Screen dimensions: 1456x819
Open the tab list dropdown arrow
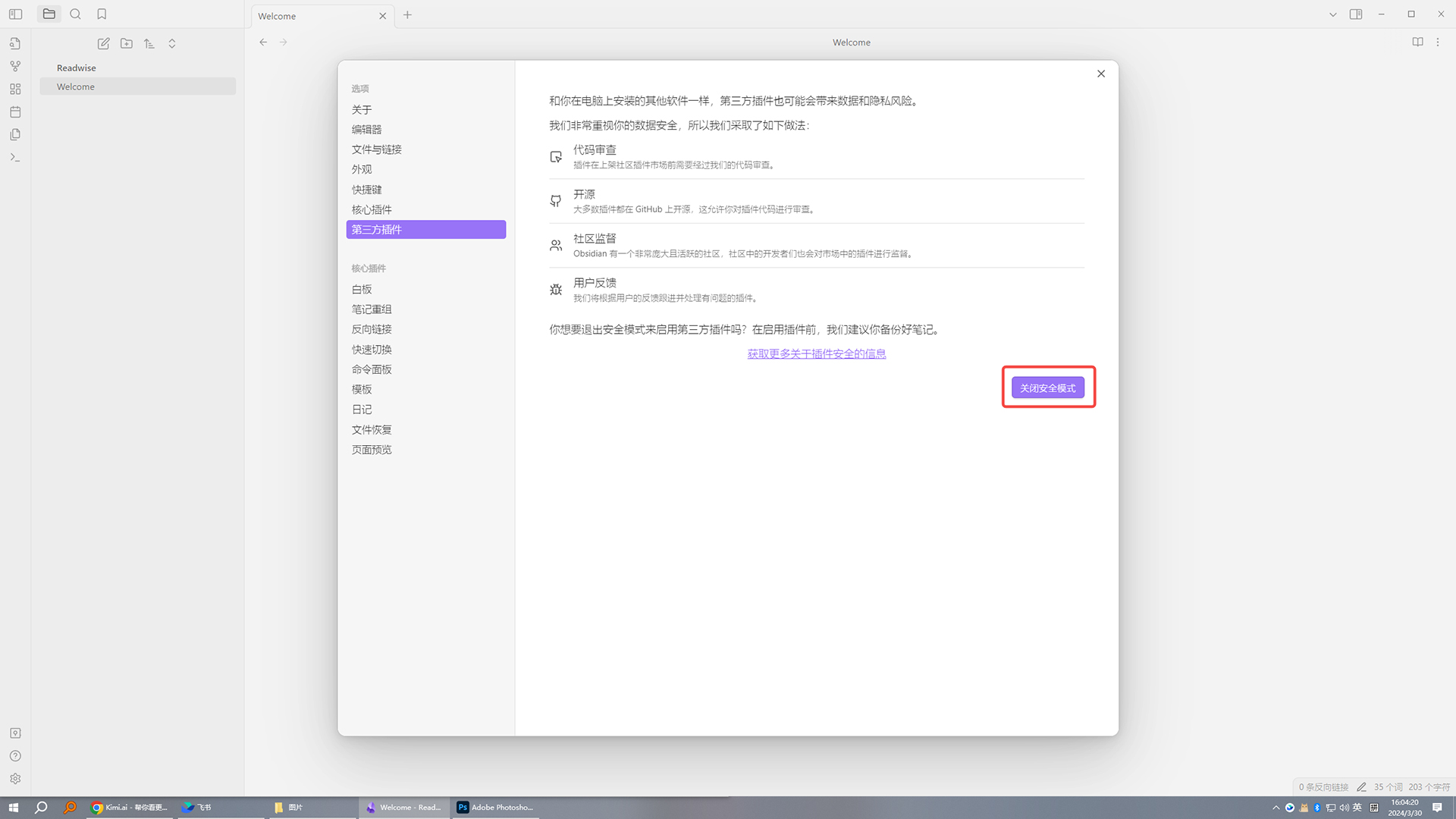pos(1332,14)
